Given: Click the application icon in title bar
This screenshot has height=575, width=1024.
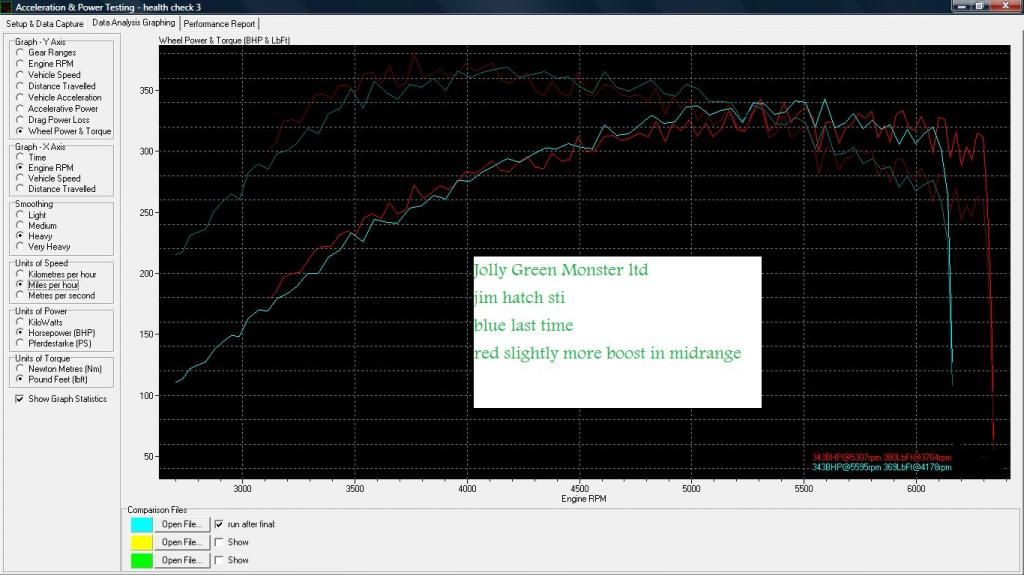Looking at the screenshot, I should 7,7.
